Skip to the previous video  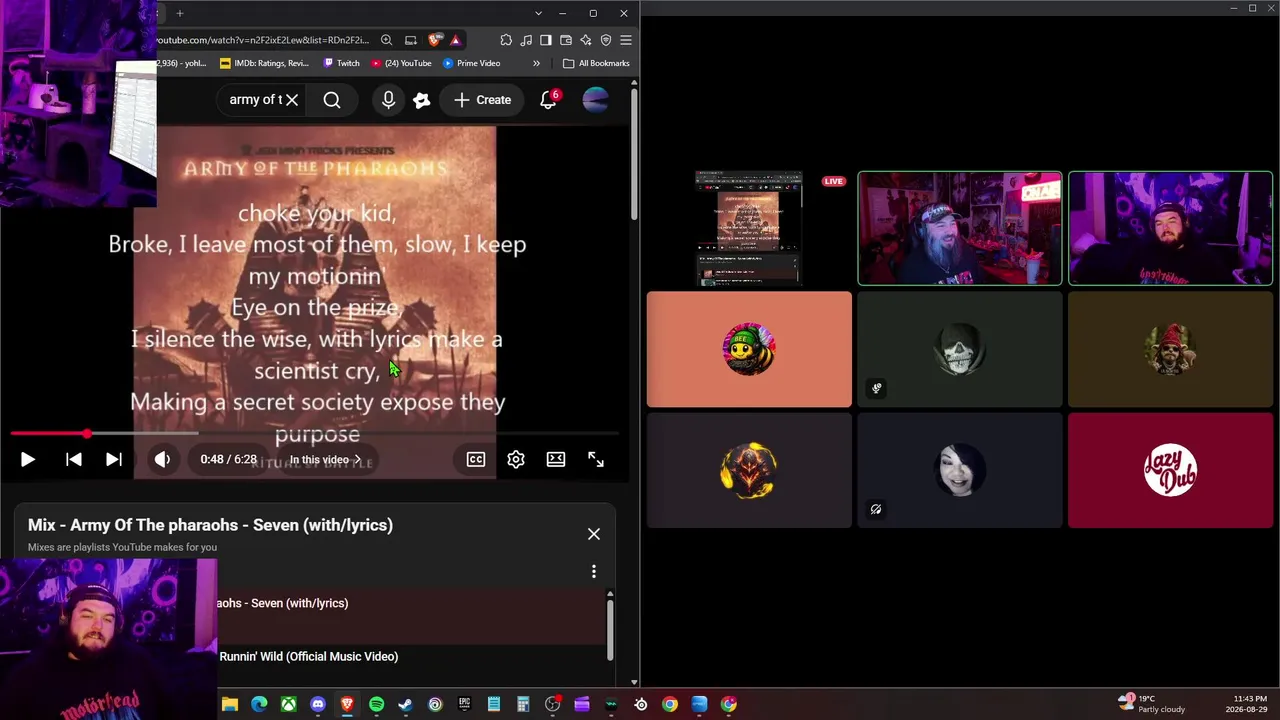tap(74, 459)
